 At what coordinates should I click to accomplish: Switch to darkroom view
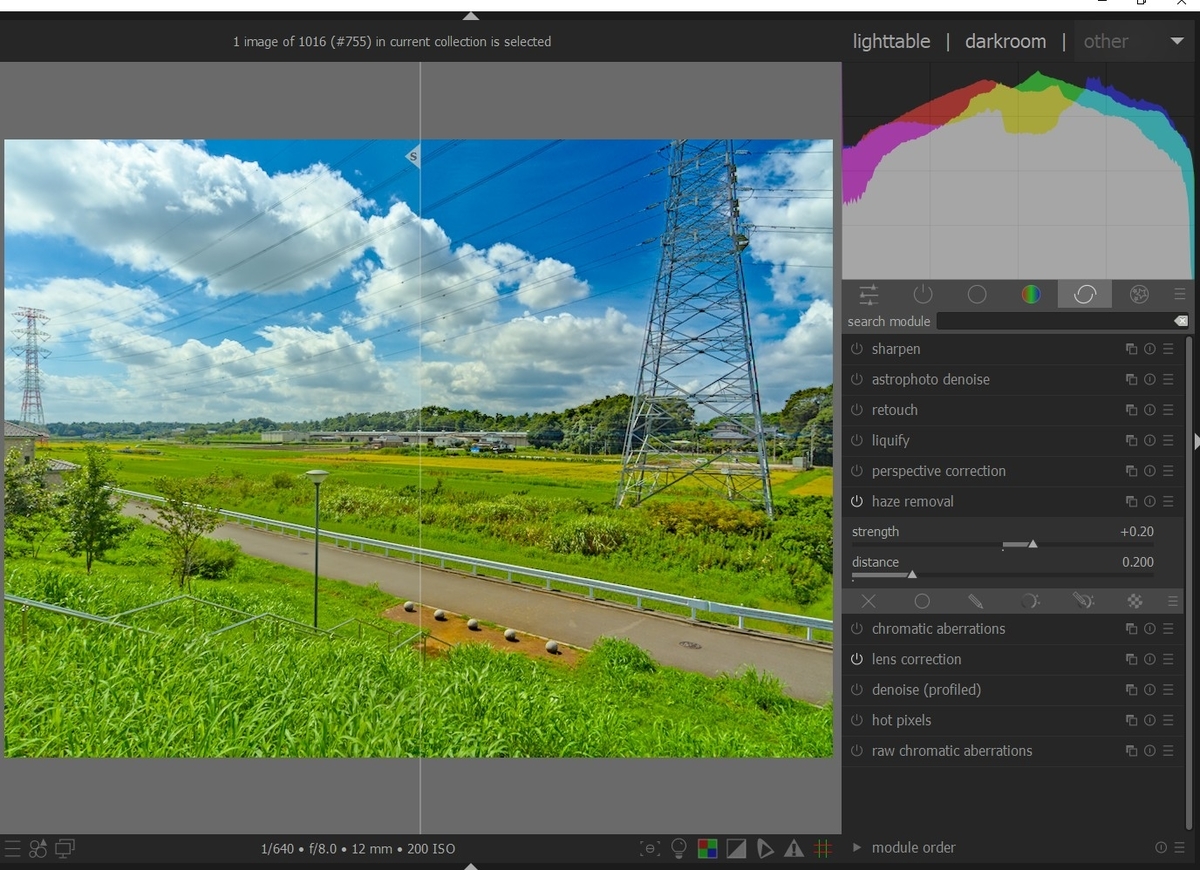pos(1005,41)
